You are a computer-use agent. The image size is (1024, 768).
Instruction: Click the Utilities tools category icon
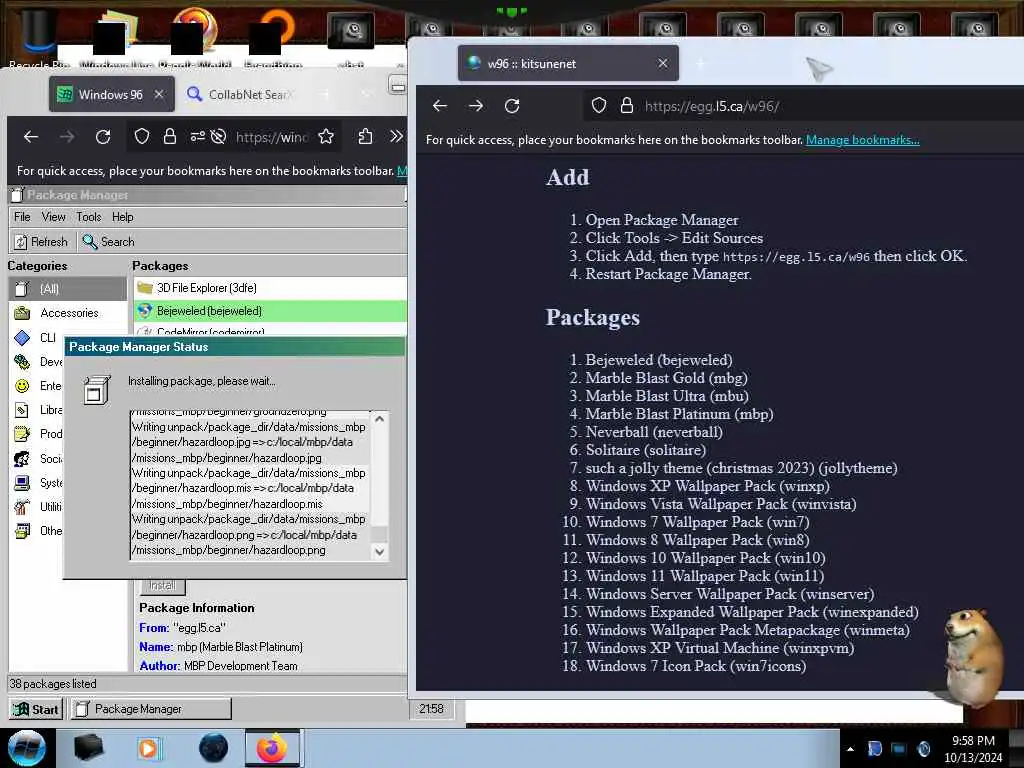(x=22, y=507)
